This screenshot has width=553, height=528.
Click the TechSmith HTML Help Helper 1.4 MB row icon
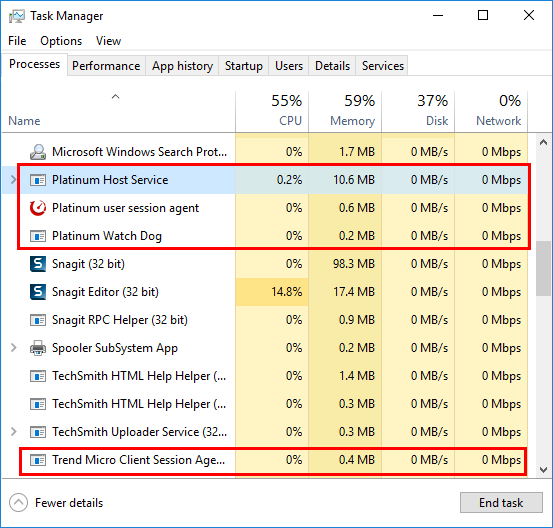(38, 376)
